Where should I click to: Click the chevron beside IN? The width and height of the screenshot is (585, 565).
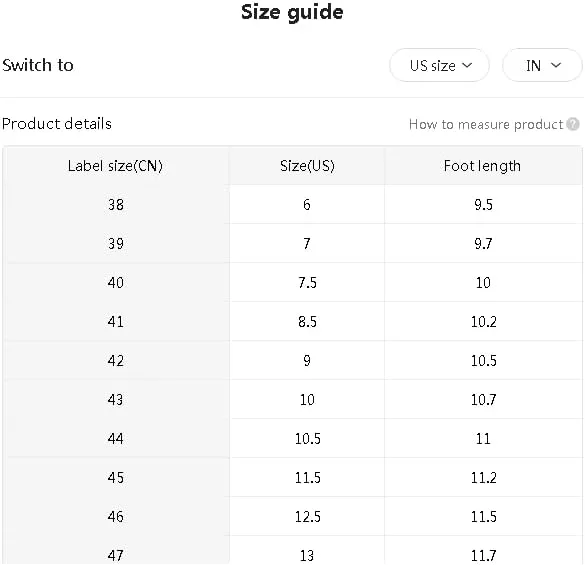[556, 65]
